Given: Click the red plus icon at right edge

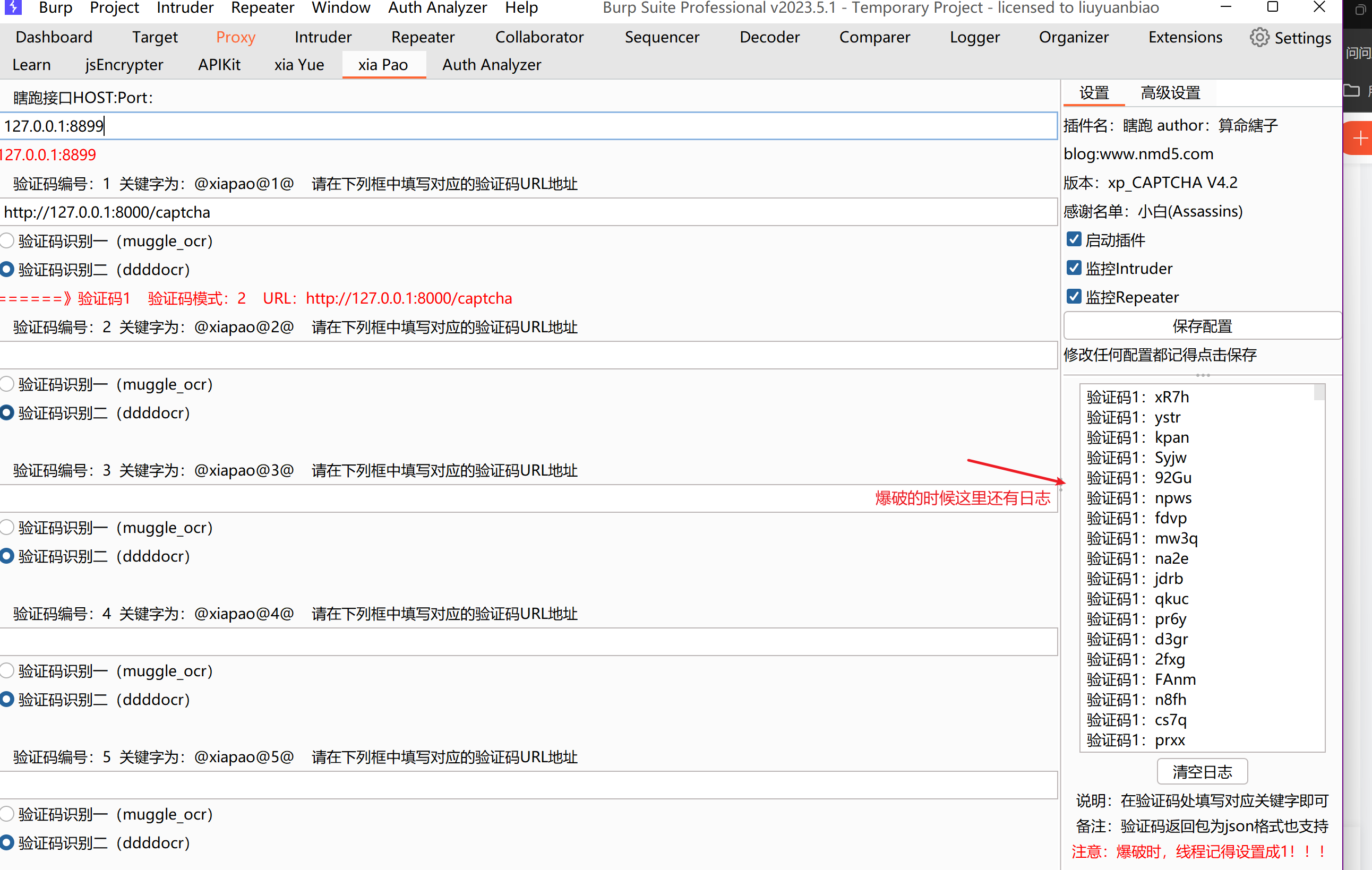Looking at the screenshot, I should 1360,139.
